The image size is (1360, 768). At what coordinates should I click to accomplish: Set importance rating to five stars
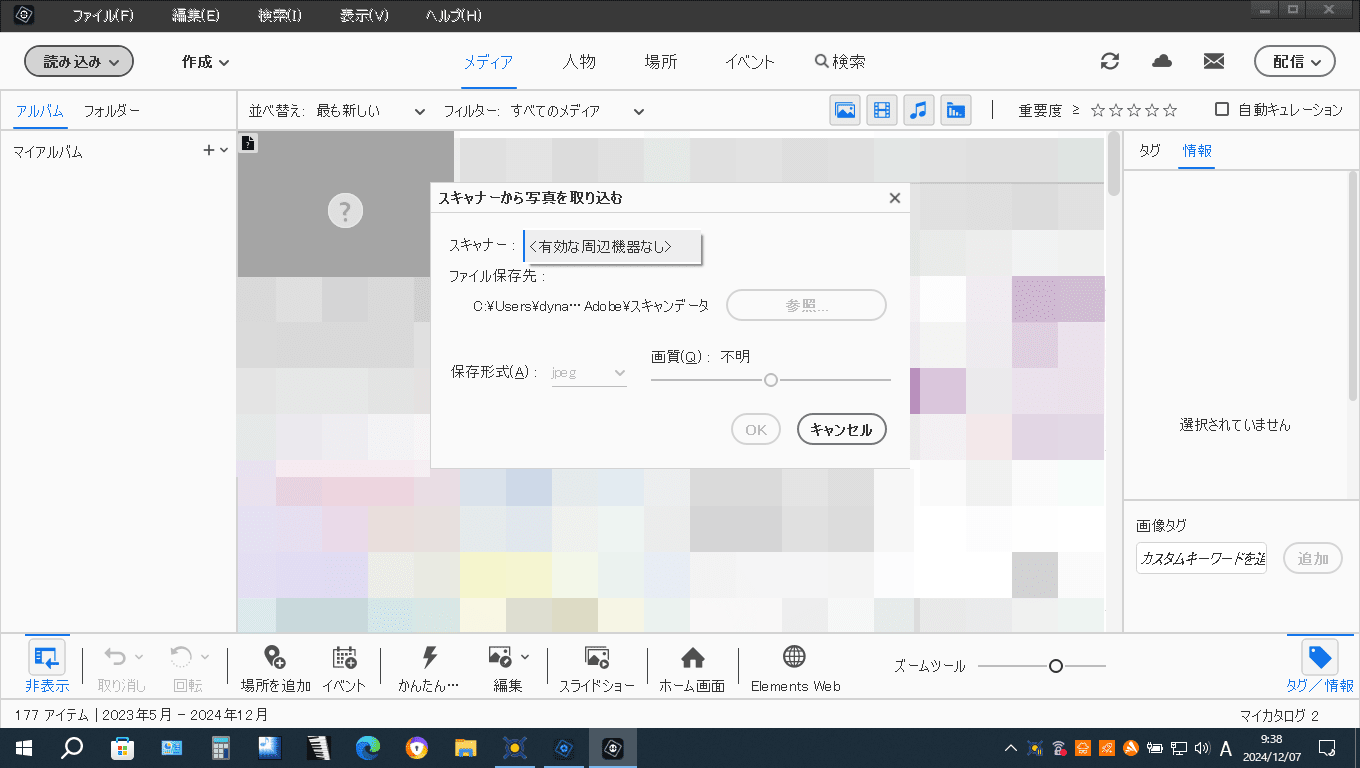[1170, 111]
